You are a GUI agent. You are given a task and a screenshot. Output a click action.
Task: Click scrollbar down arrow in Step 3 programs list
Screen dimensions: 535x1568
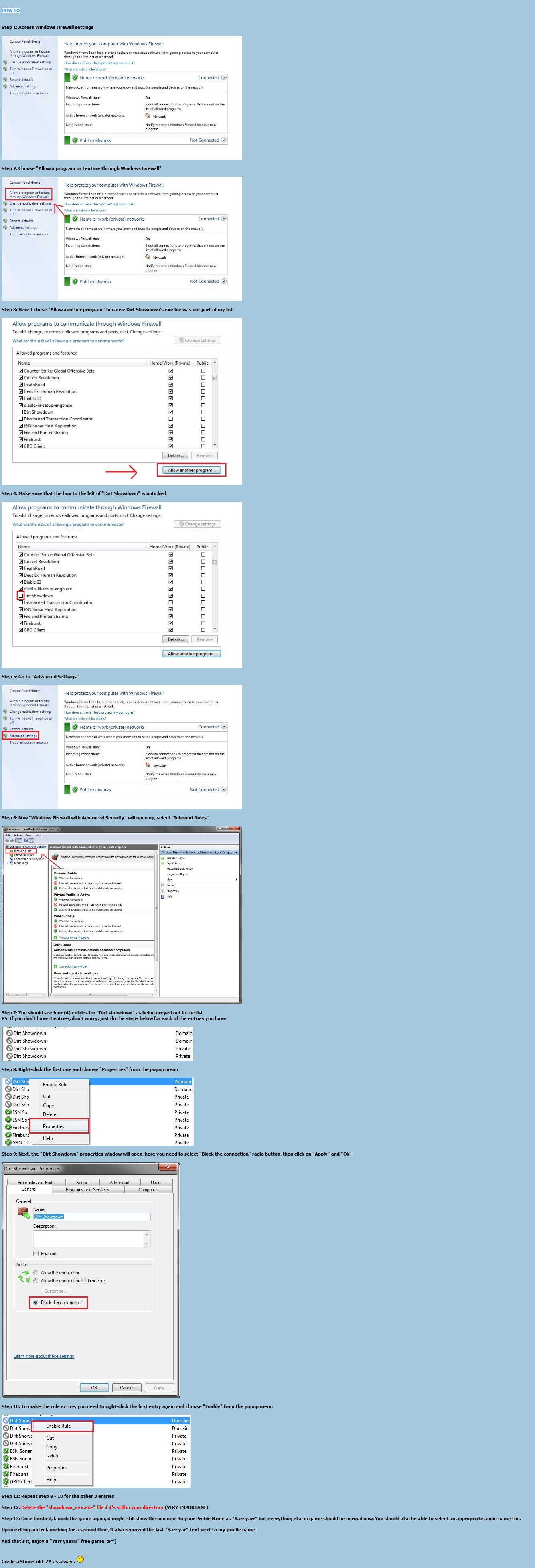point(215,445)
